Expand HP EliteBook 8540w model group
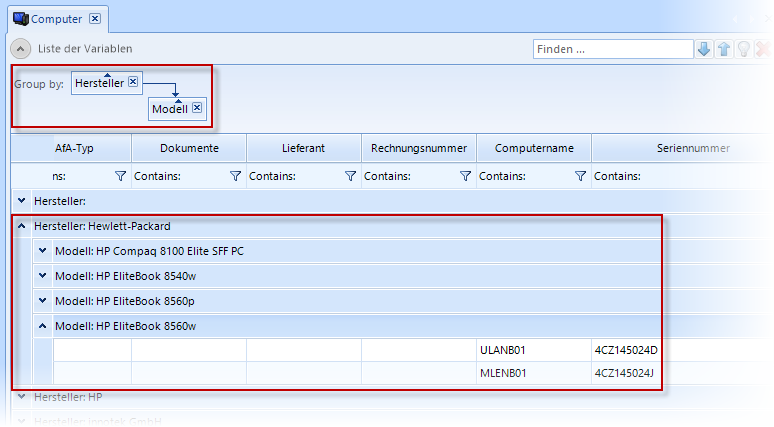Viewport: 774px width, 427px height. click(42, 275)
